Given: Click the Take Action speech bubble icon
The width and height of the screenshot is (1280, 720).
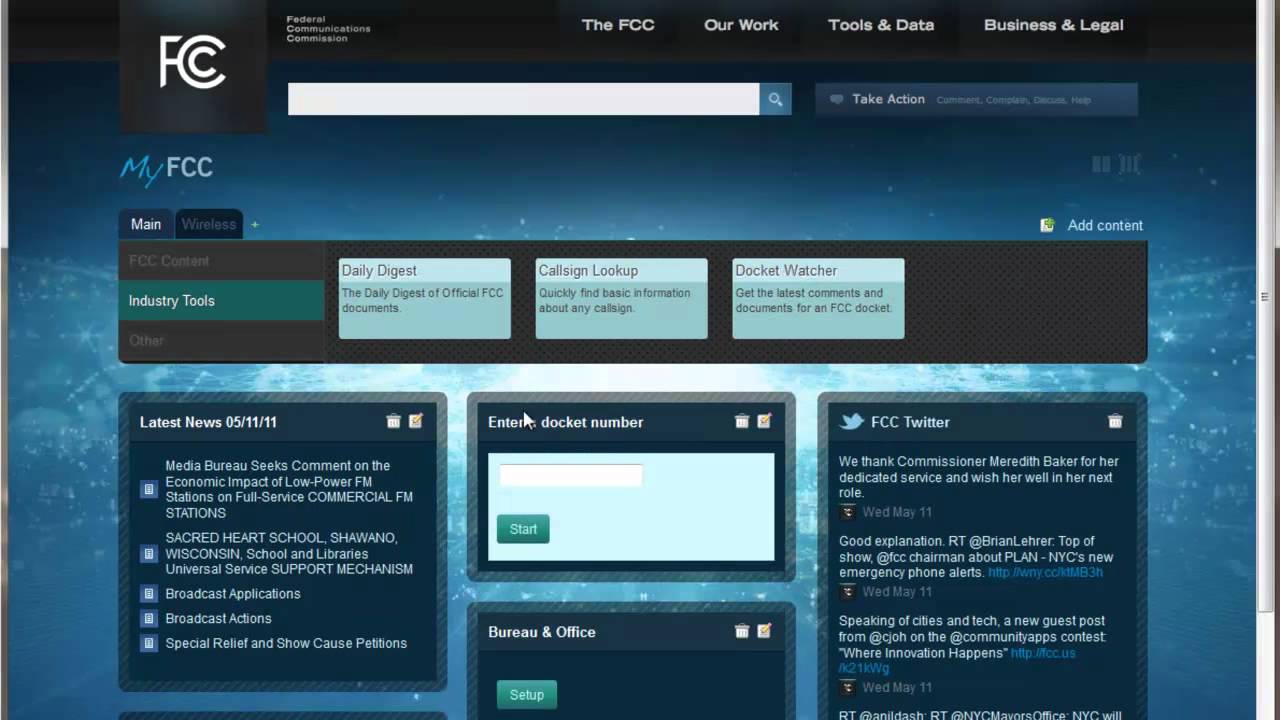Looking at the screenshot, I should point(836,99).
